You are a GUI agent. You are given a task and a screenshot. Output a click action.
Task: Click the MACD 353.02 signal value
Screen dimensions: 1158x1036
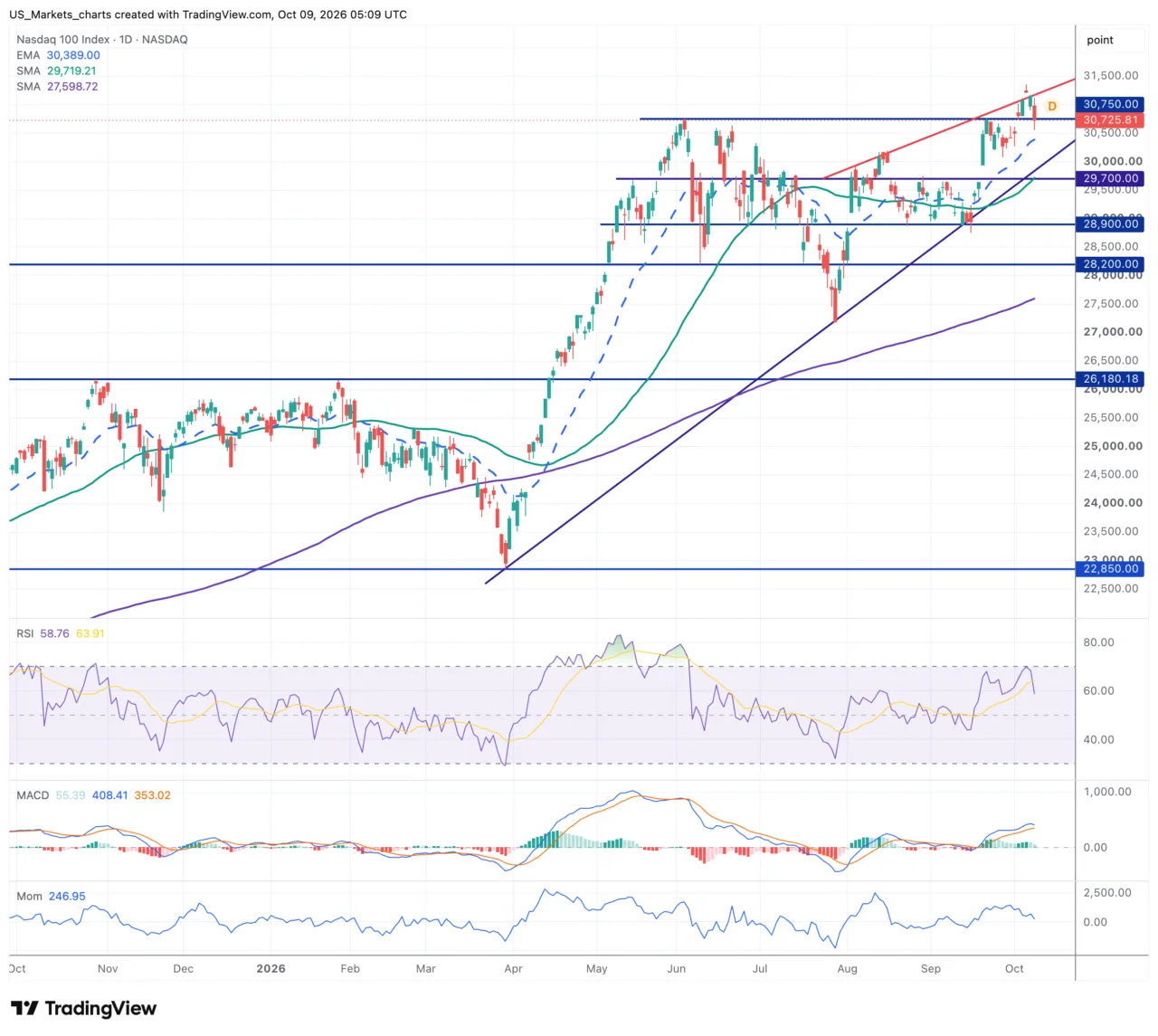pos(152,795)
